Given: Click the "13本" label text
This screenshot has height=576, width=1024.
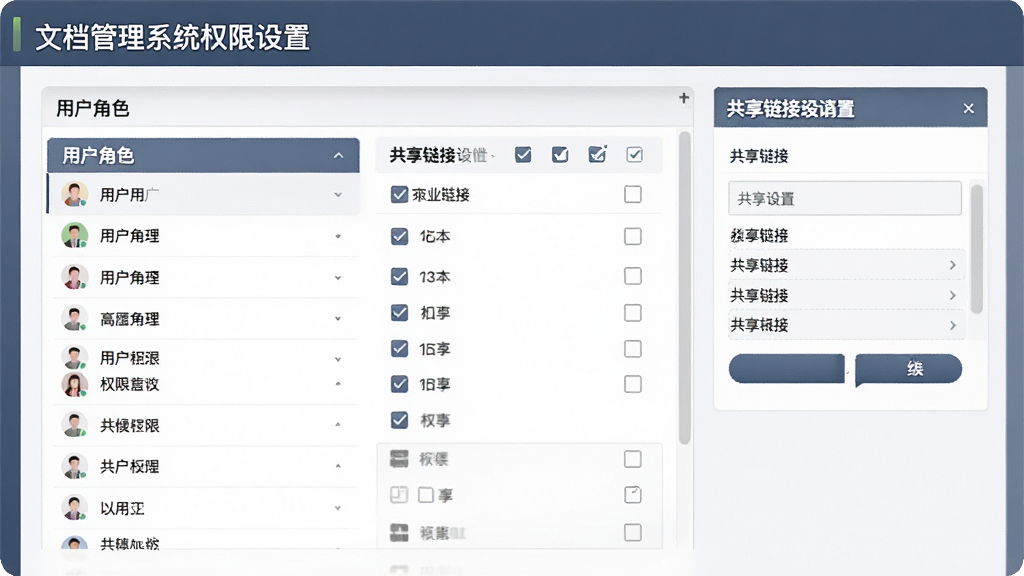Looking at the screenshot, I should click(x=435, y=277).
